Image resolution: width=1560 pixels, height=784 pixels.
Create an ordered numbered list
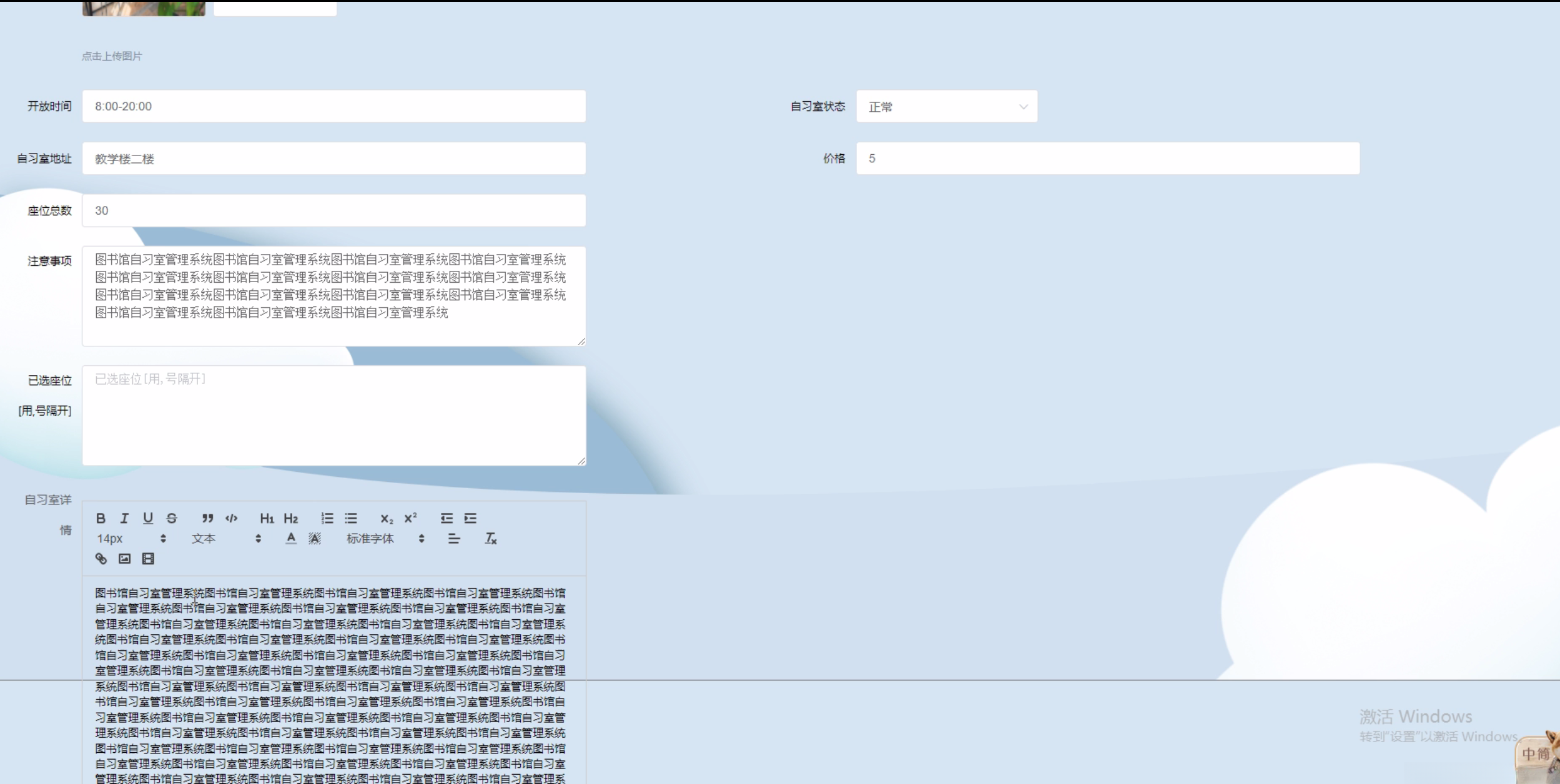click(327, 518)
